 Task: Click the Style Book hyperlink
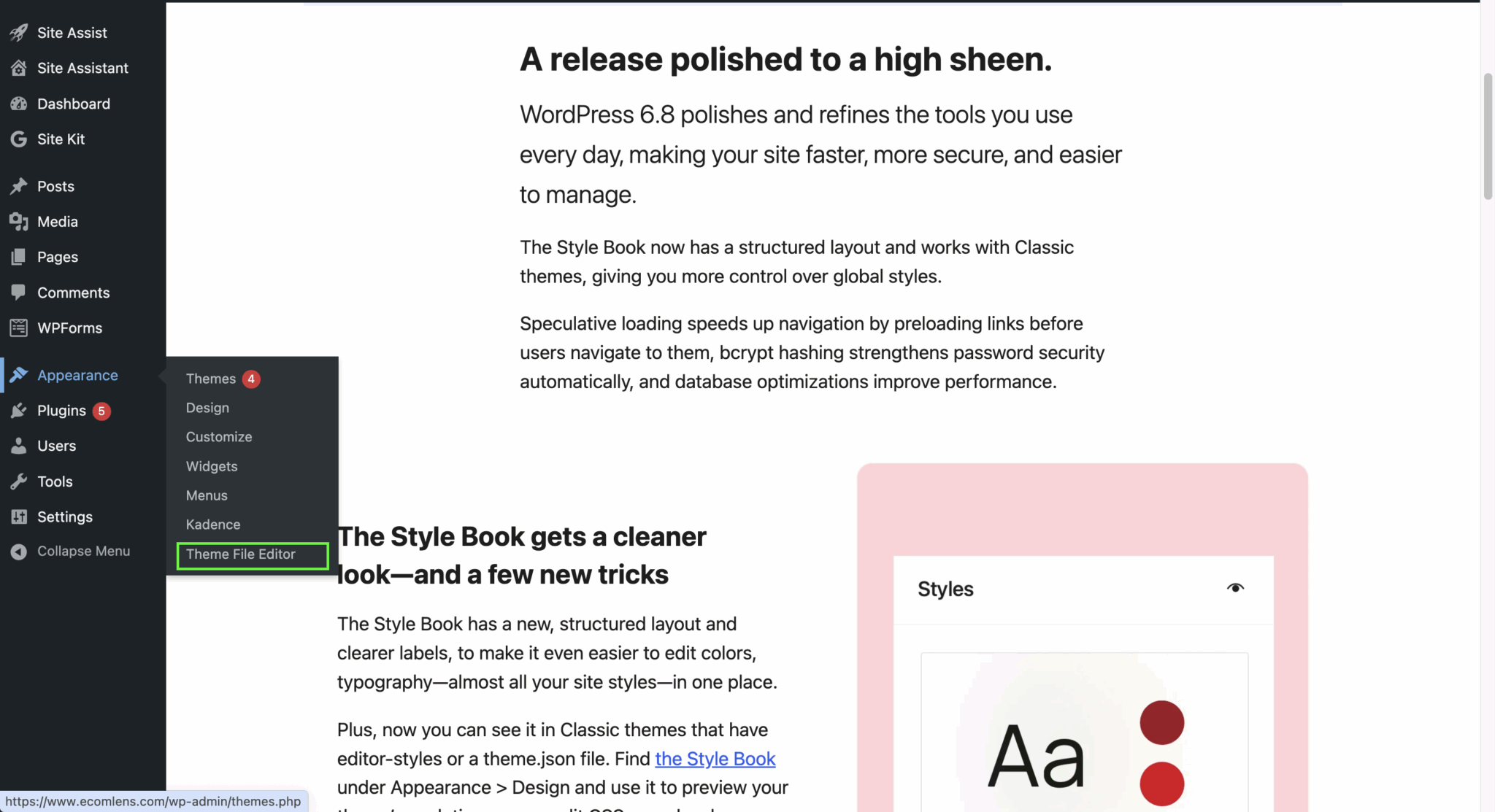[715, 759]
